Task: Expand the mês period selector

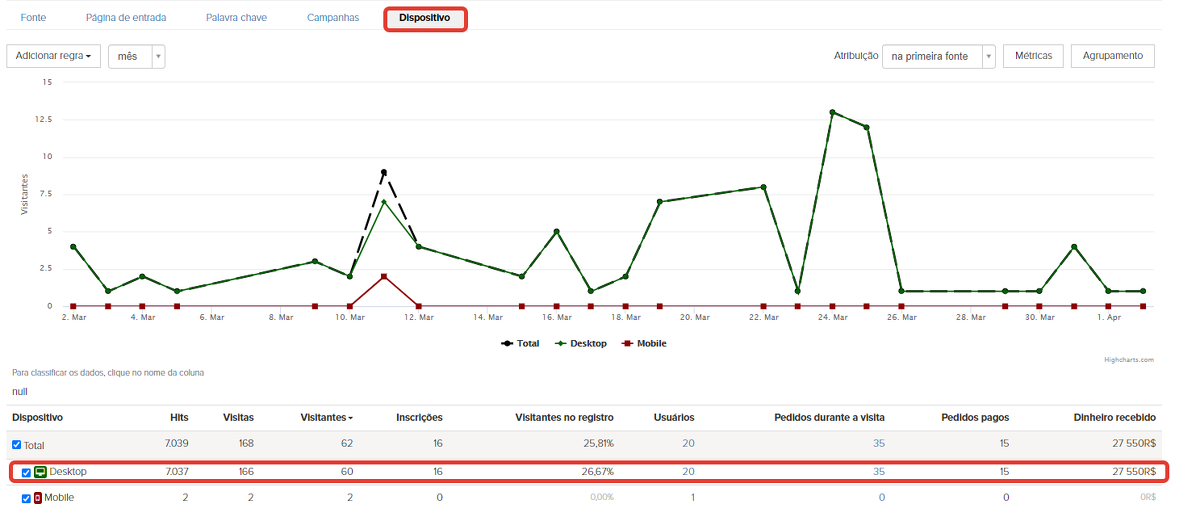Action: click(x=137, y=56)
